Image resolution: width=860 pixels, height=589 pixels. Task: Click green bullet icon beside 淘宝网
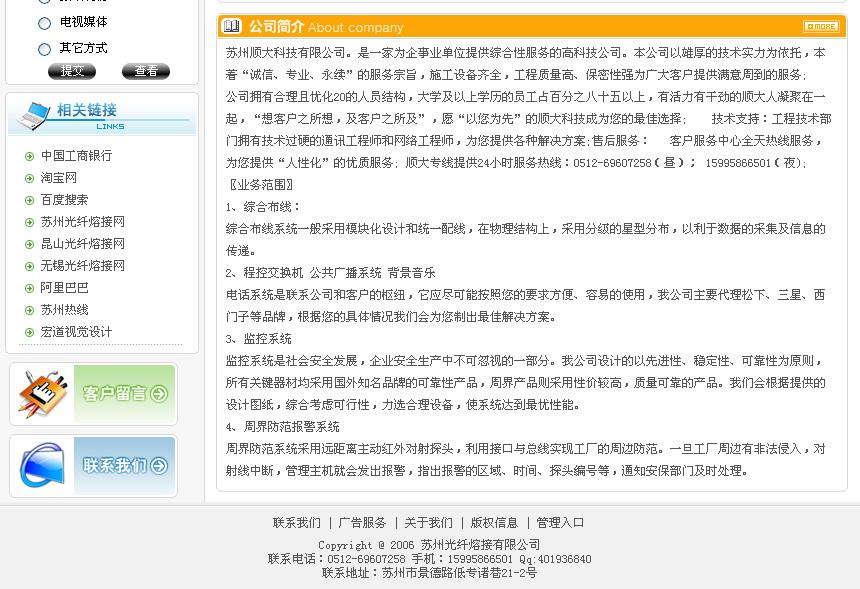[30, 179]
